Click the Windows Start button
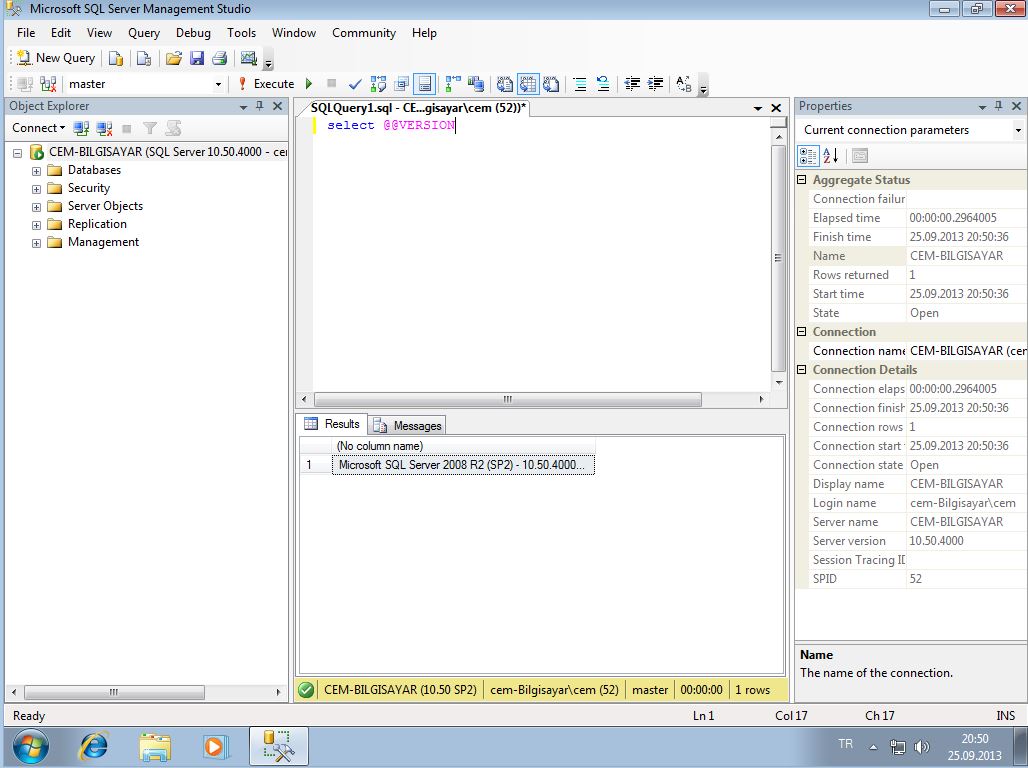Image resolution: width=1028 pixels, height=768 pixels. (x=30, y=747)
